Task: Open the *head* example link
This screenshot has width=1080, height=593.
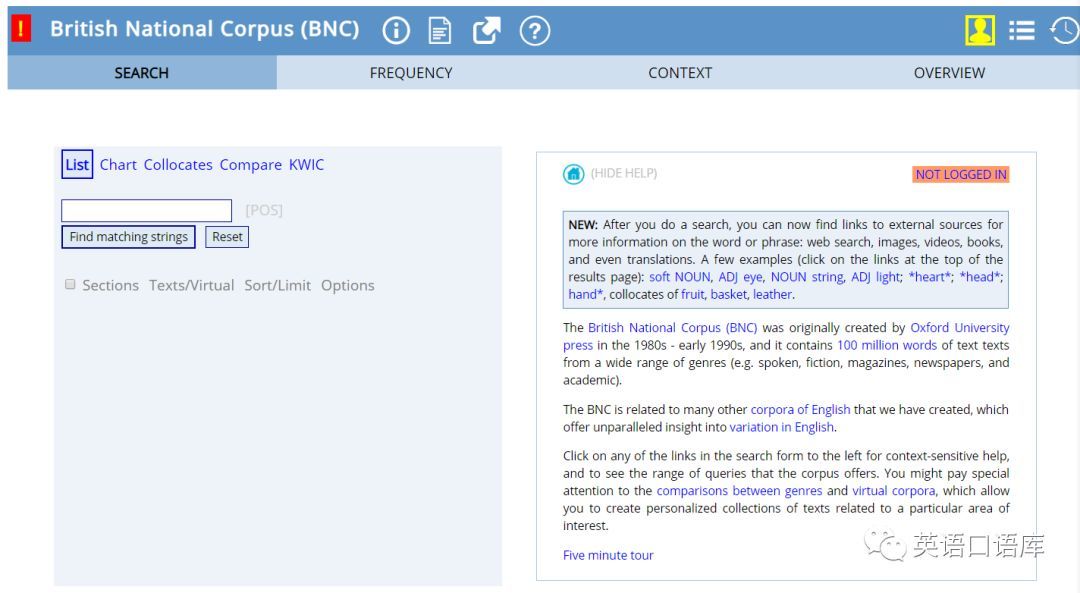Action: pos(980,277)
